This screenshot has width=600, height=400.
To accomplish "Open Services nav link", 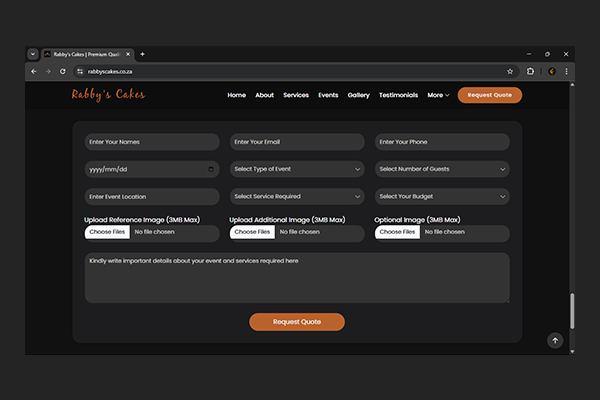I will (x=296, y=95).
